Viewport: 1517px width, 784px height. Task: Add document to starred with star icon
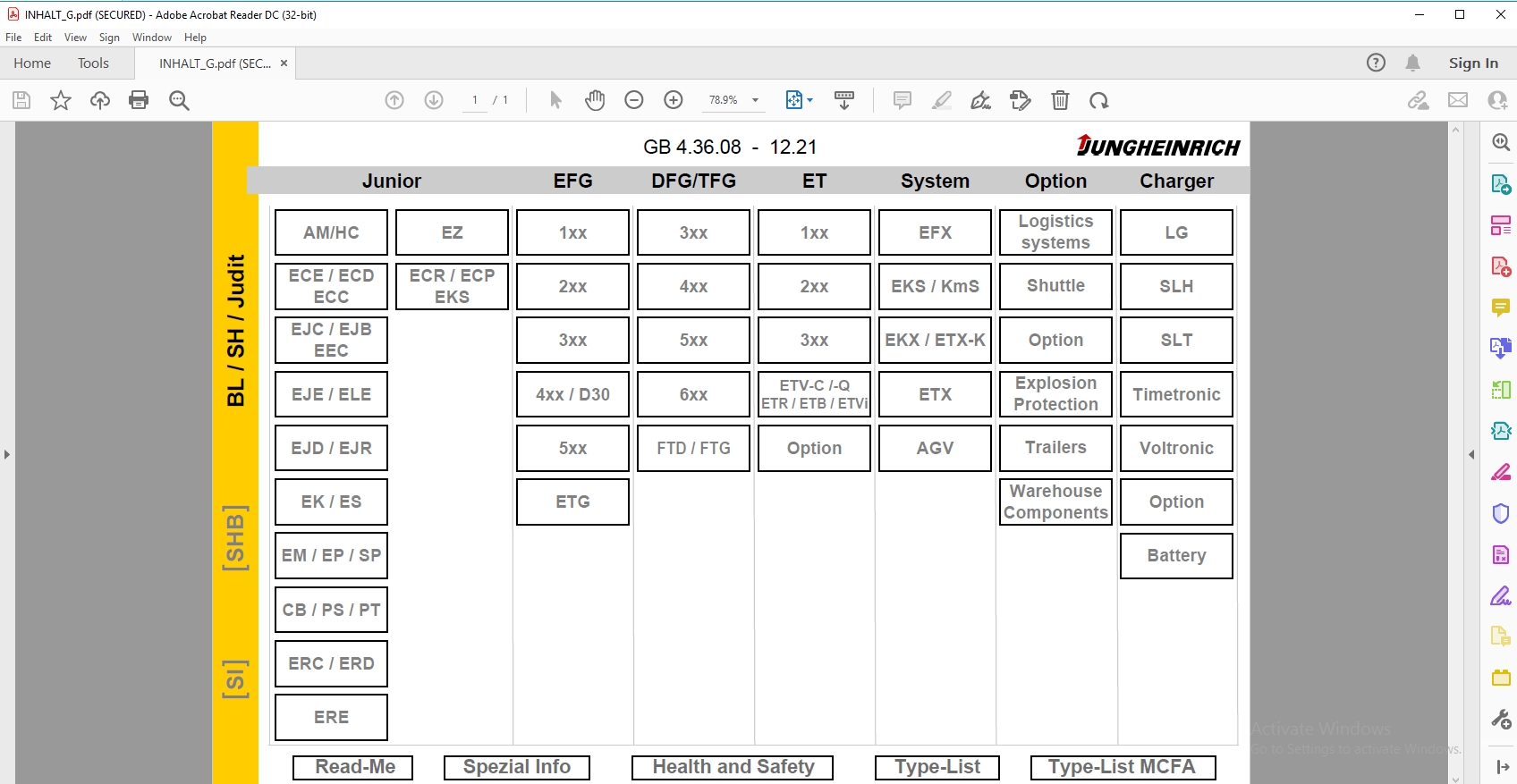coord(61,100)
